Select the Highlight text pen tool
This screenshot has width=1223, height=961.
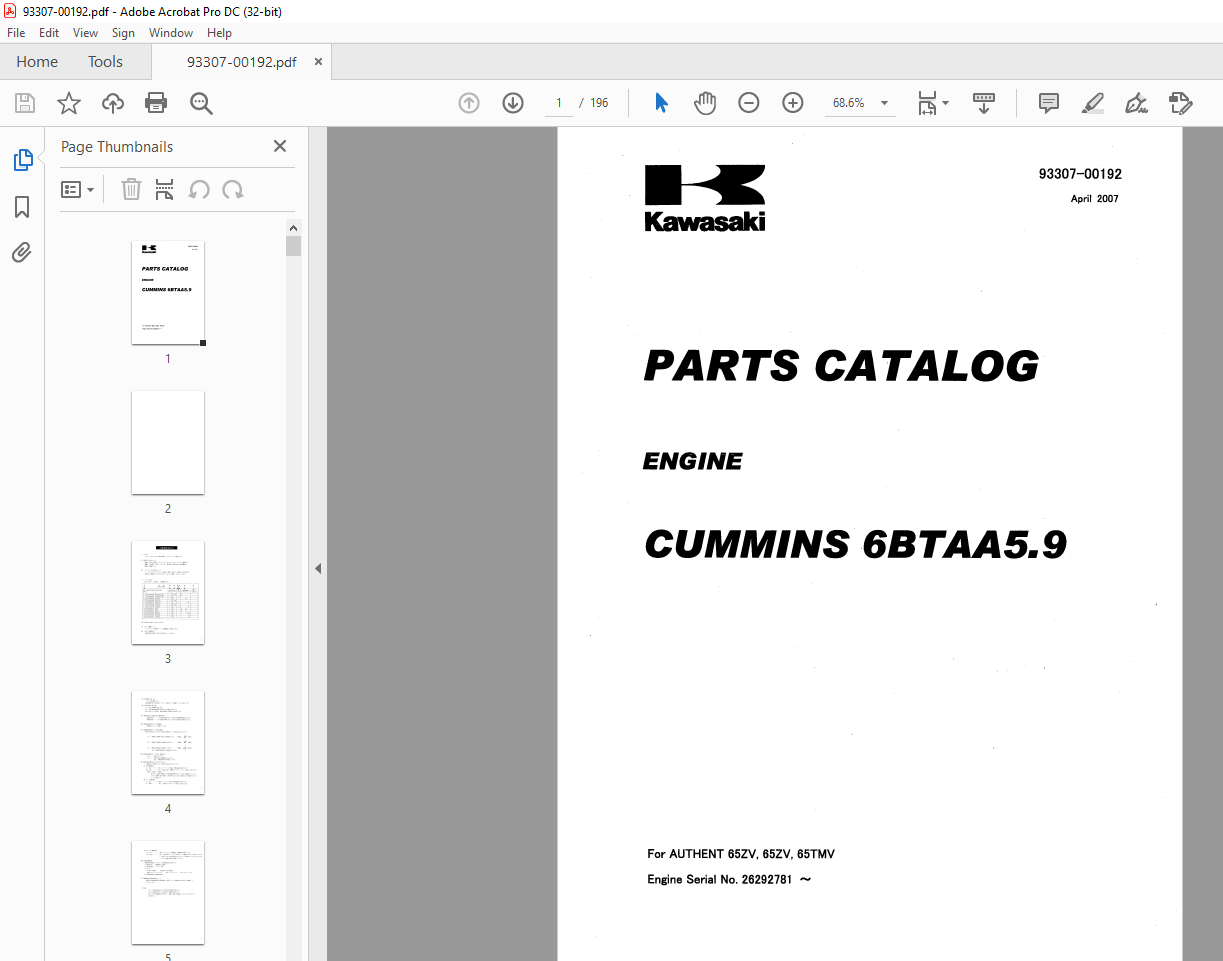tap(1093, 103)
